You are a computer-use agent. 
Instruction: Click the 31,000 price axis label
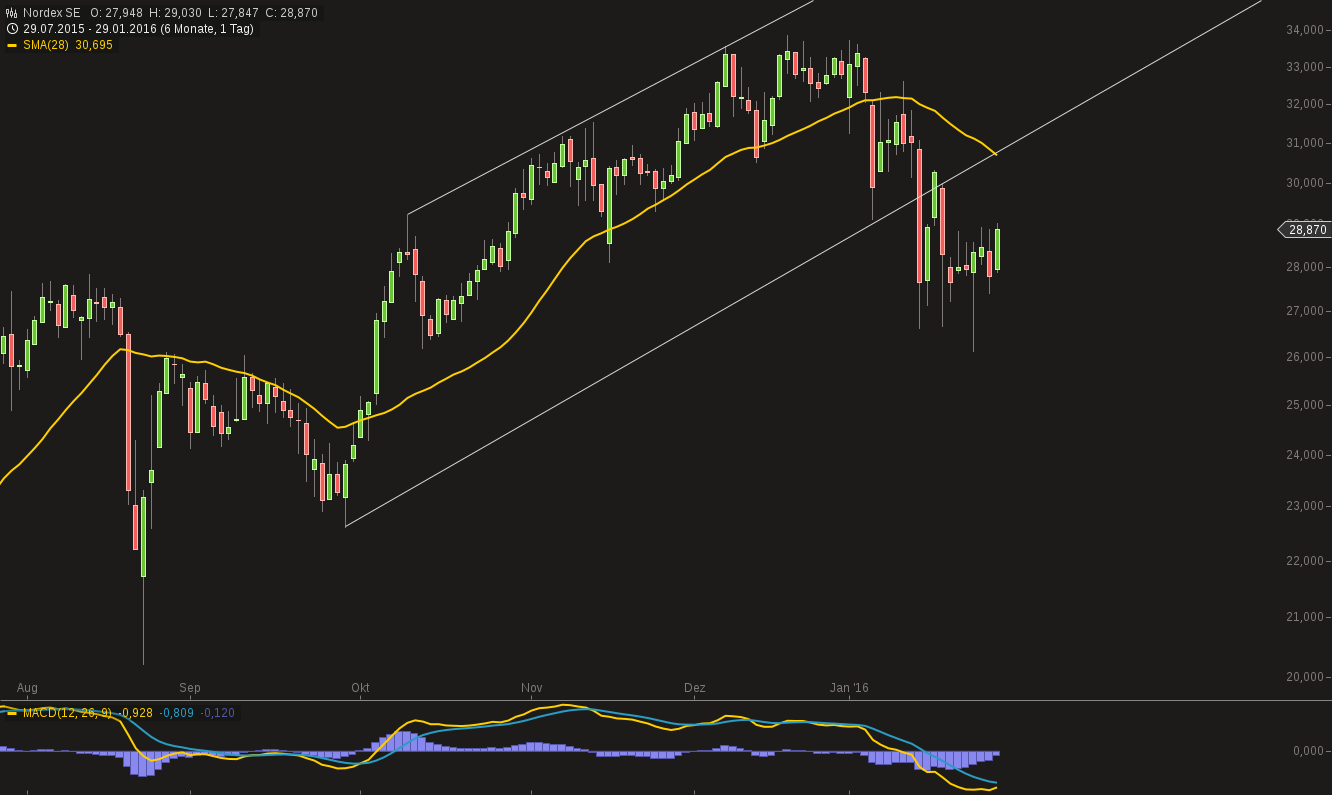[1305, 143]
